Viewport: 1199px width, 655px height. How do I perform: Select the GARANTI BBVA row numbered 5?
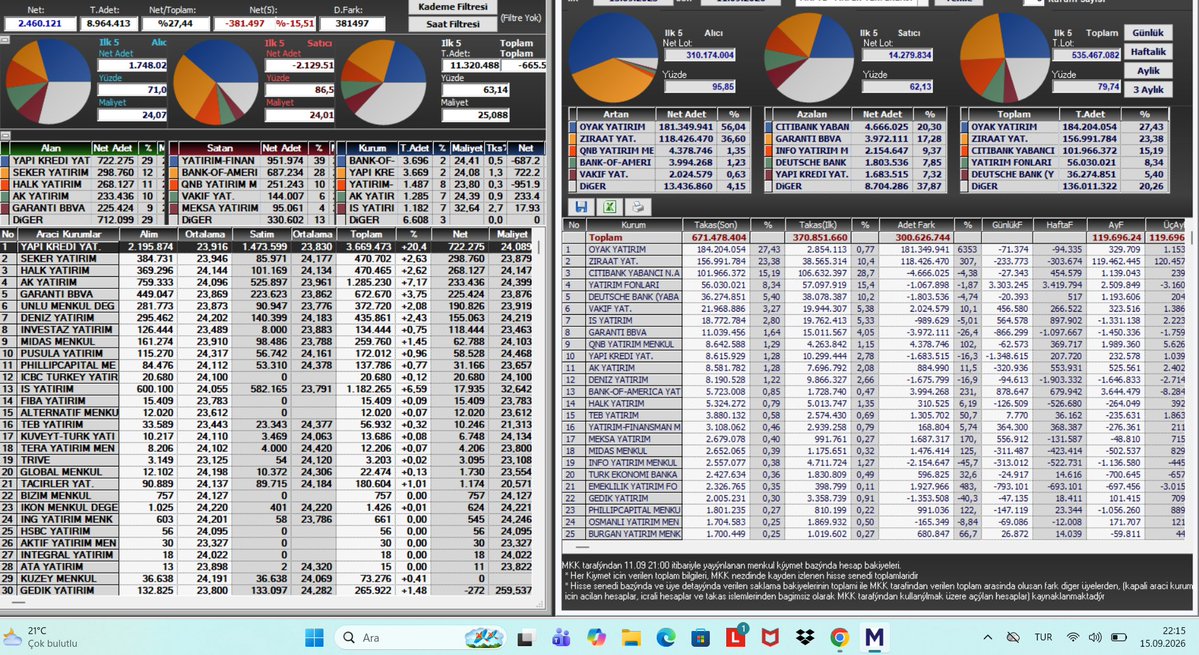point(267,294)
